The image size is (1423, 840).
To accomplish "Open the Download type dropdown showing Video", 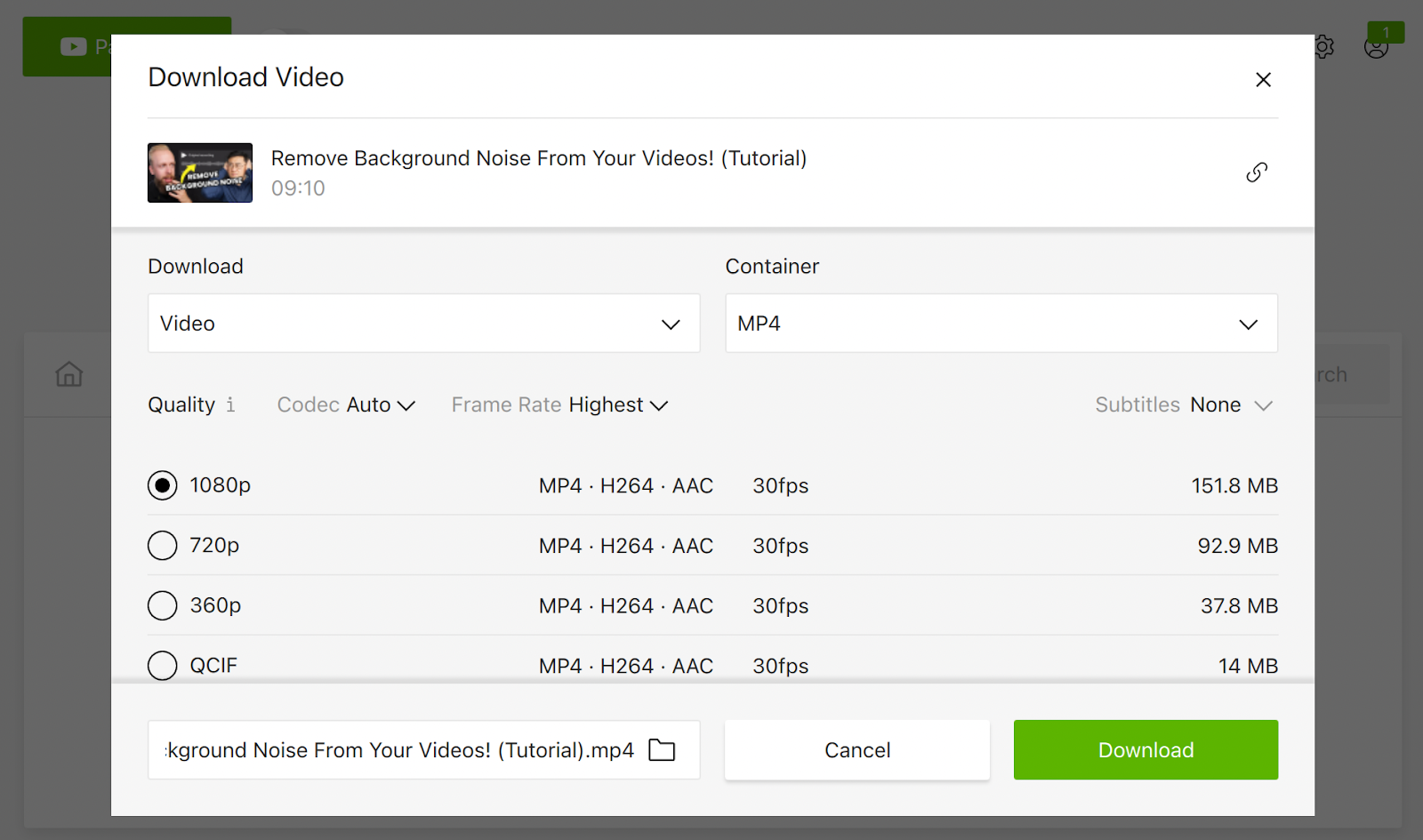I will coord(423,323).
